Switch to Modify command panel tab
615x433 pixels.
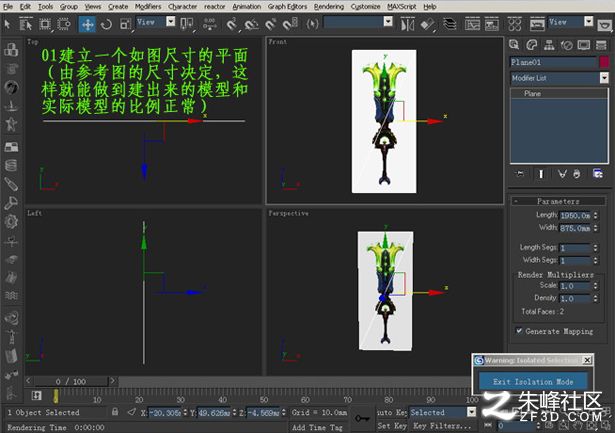tap(531, 45)
